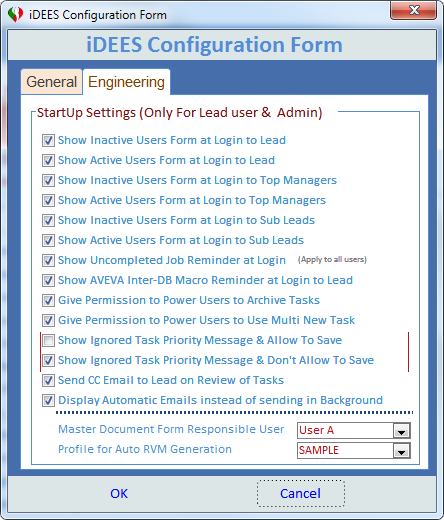Toggle Show Uncompleted Job Reminder at Login
This screenshot has height=520, width=444.
point(48,260)
